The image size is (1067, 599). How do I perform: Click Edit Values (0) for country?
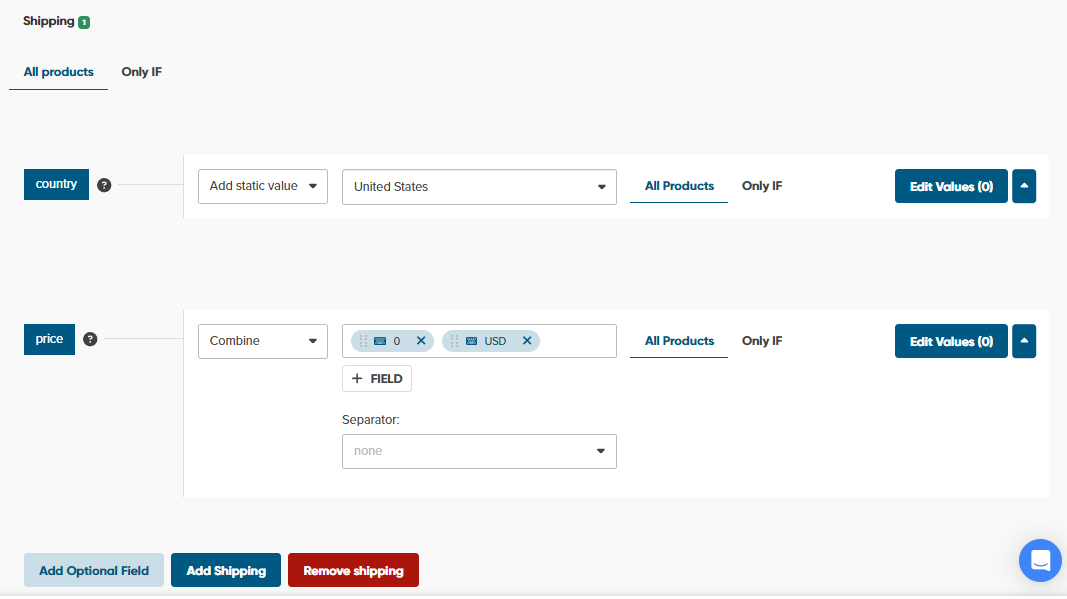pyautogui.click(x=951, y=187)
